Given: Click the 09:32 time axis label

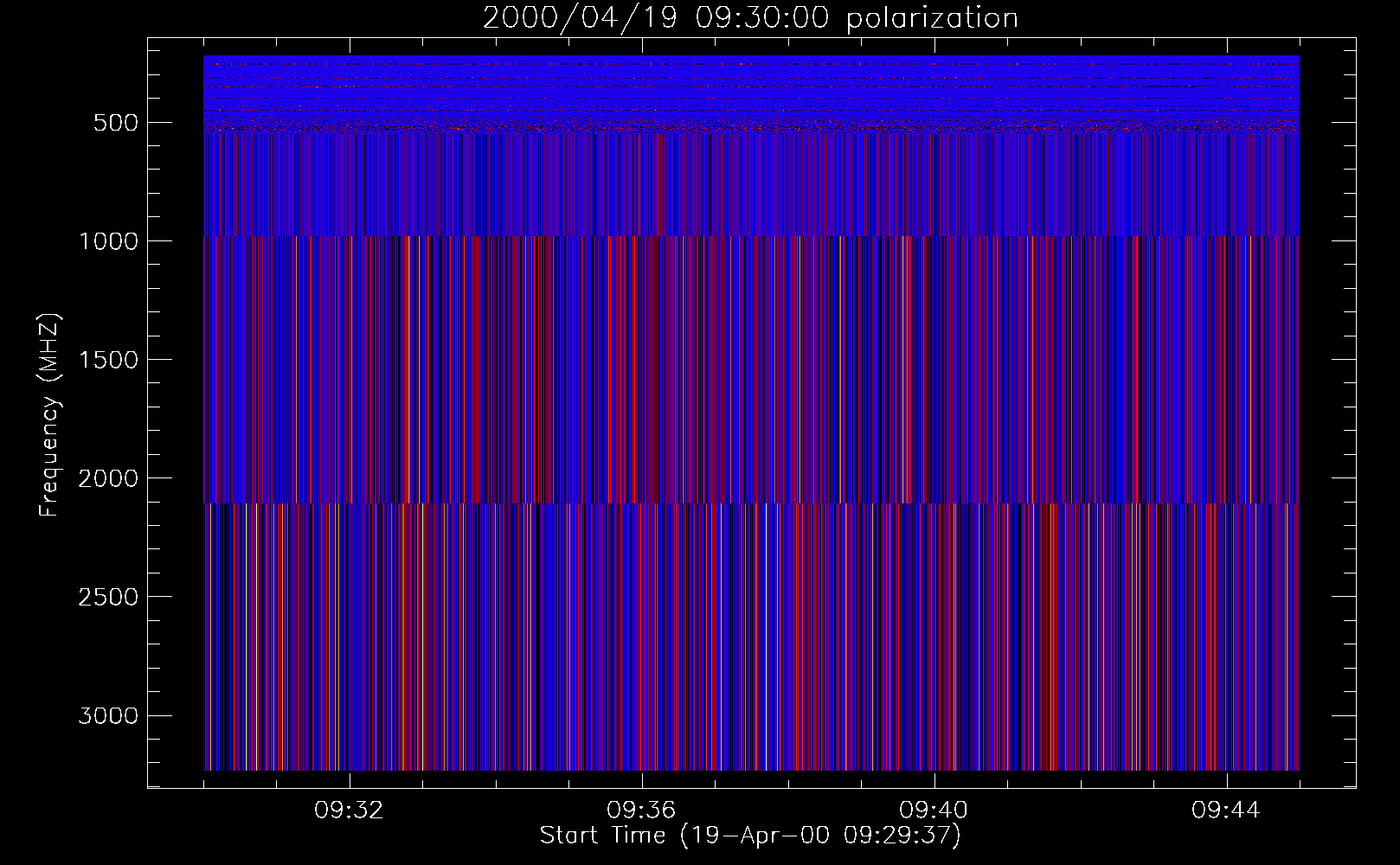Looking at the screenshot, I should click(x=349, y=811).
